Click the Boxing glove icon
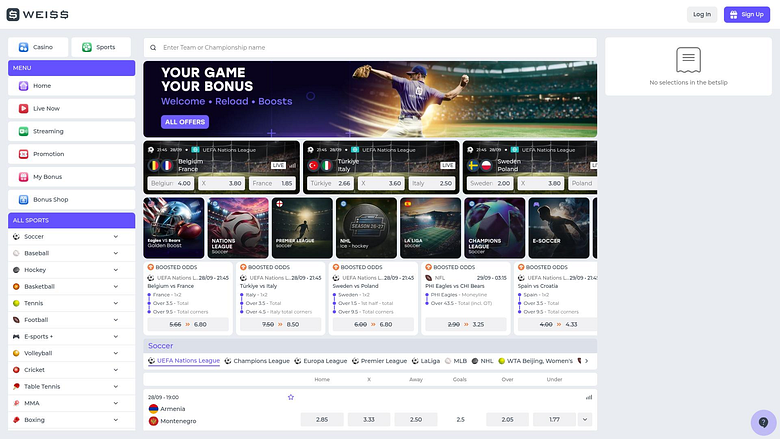The width and height of the screenshot is (780, 439). coord(16,420)
